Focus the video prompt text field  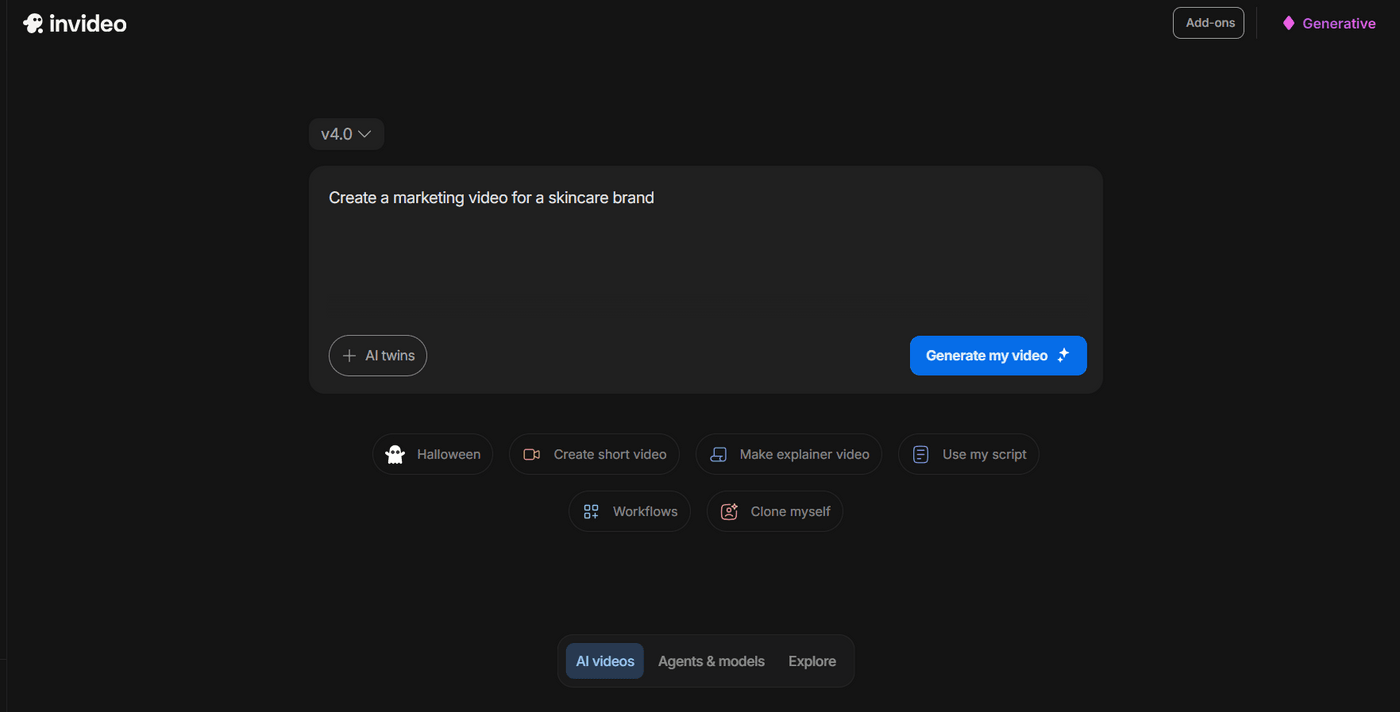click(705, 250)
